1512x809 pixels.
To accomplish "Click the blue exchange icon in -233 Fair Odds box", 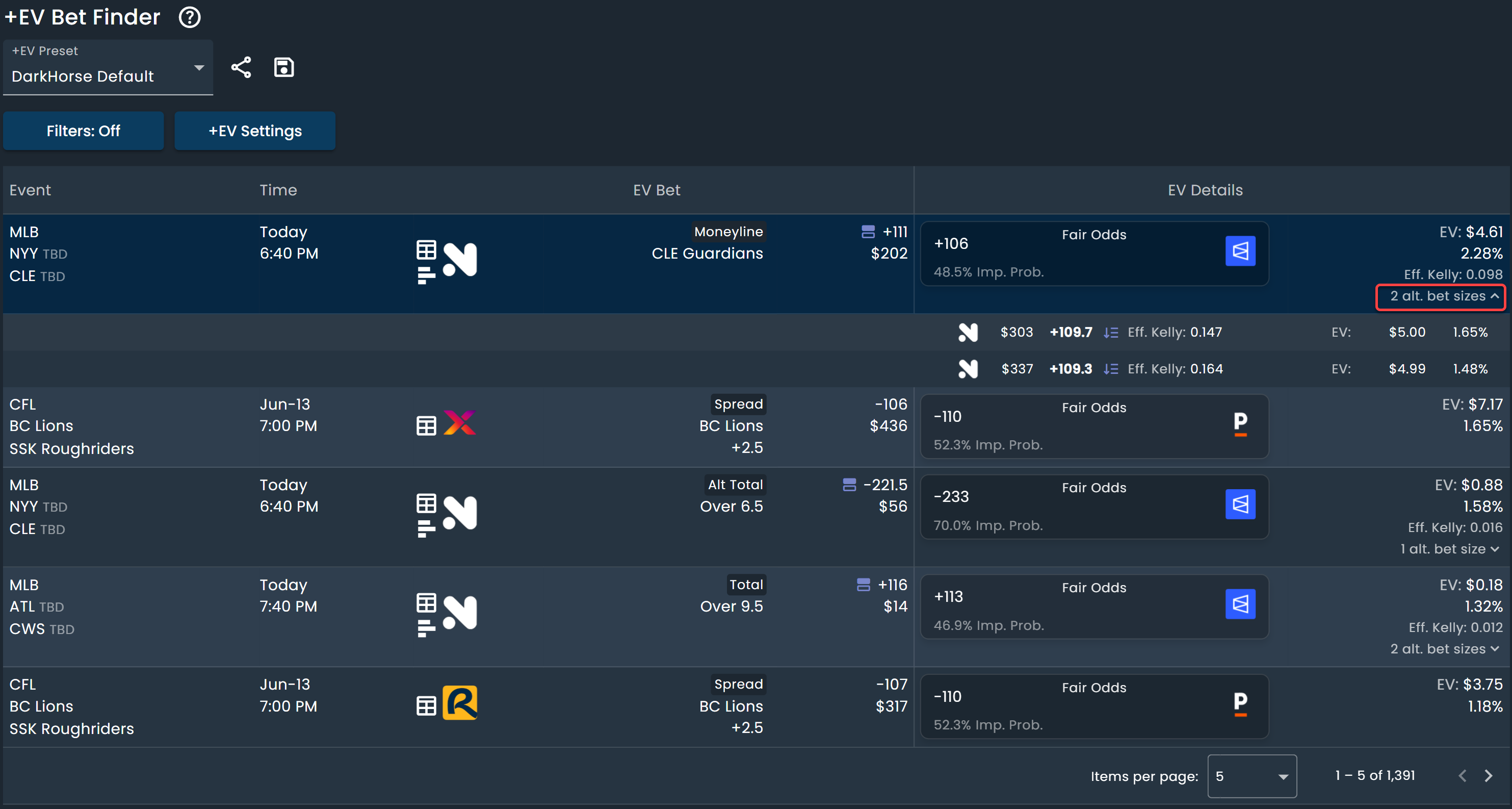I will pyautogui.click(x=1240, y=504).
